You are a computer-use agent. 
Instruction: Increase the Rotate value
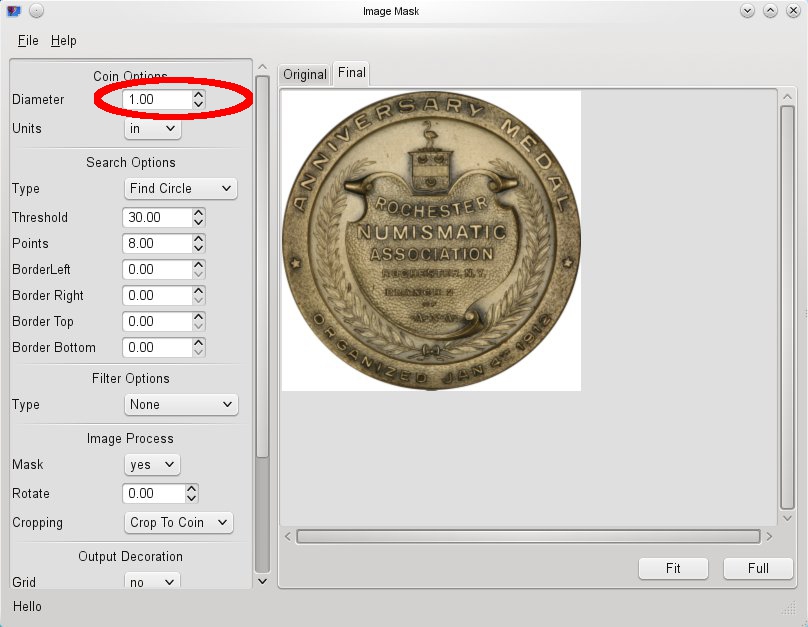(192, 489)
